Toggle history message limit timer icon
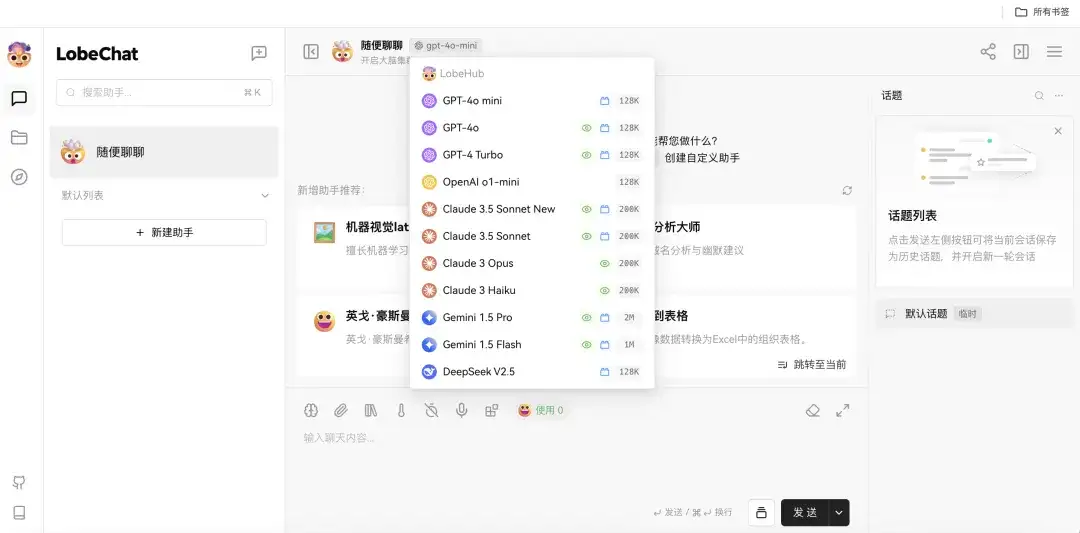The image size is (1080, 533). (431, 410)
